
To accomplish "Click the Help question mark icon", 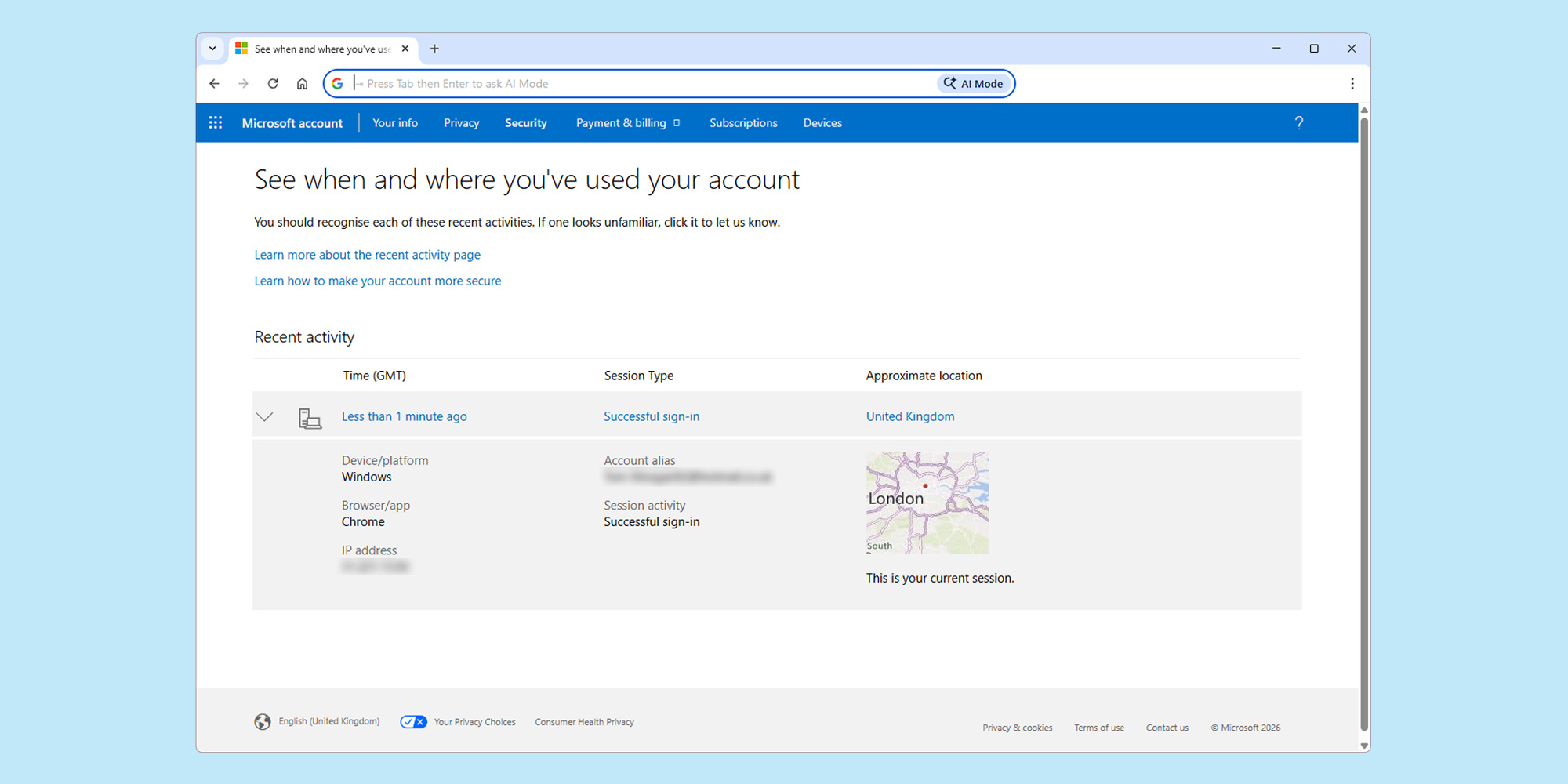I will point(1299,122).
